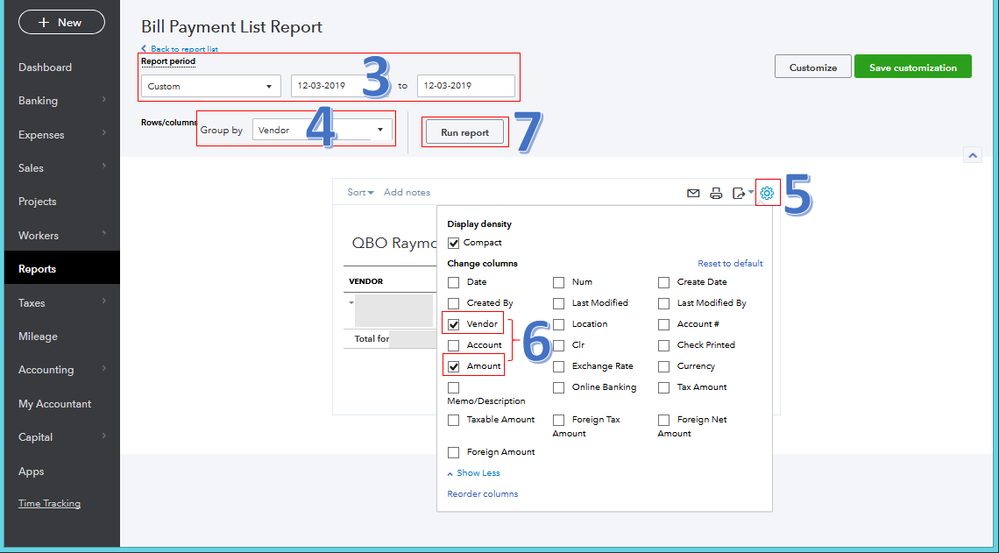Screen dimensions: 999x553
Task: Open Apps in the sidebar
Action: 31,471
